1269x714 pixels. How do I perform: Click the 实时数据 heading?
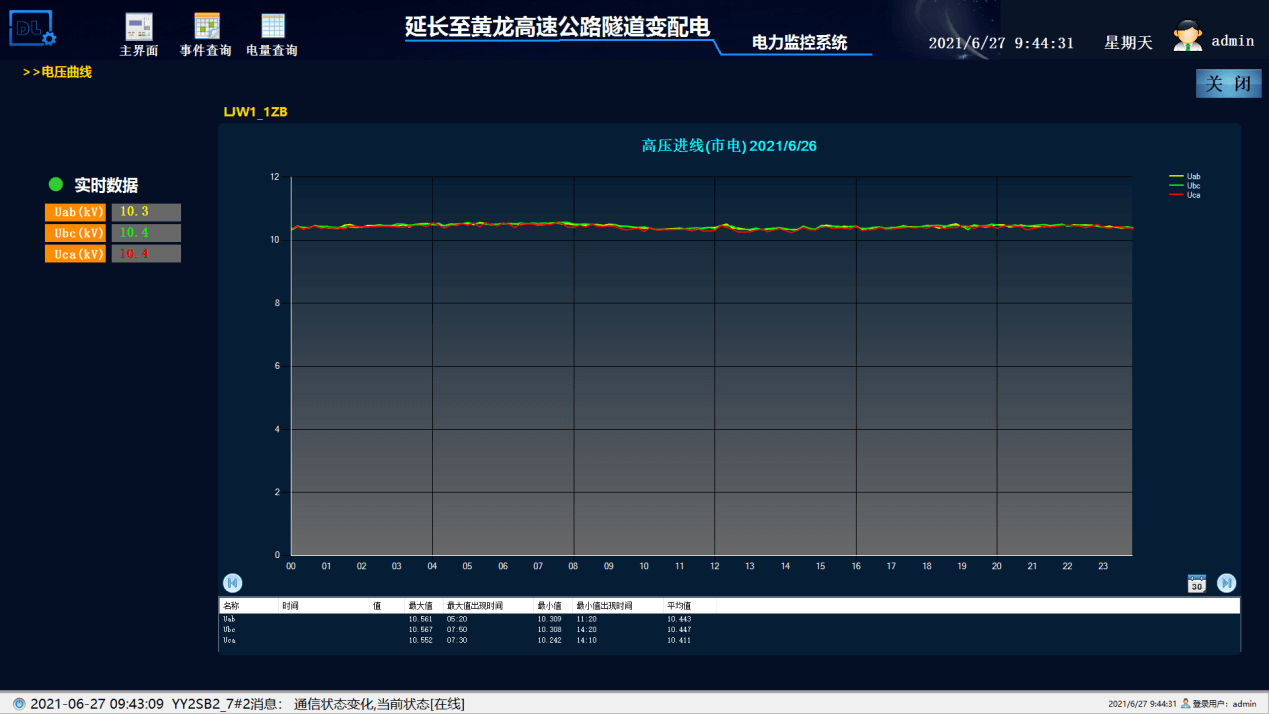(106, 185)
